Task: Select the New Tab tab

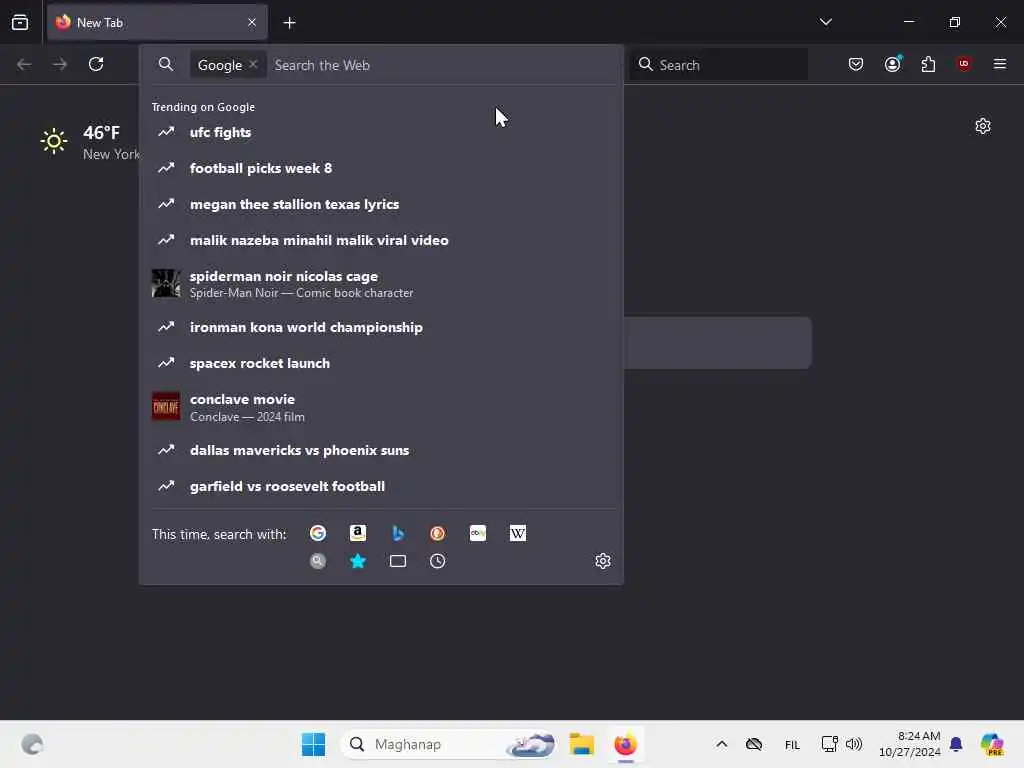Action: pos(157,22)
